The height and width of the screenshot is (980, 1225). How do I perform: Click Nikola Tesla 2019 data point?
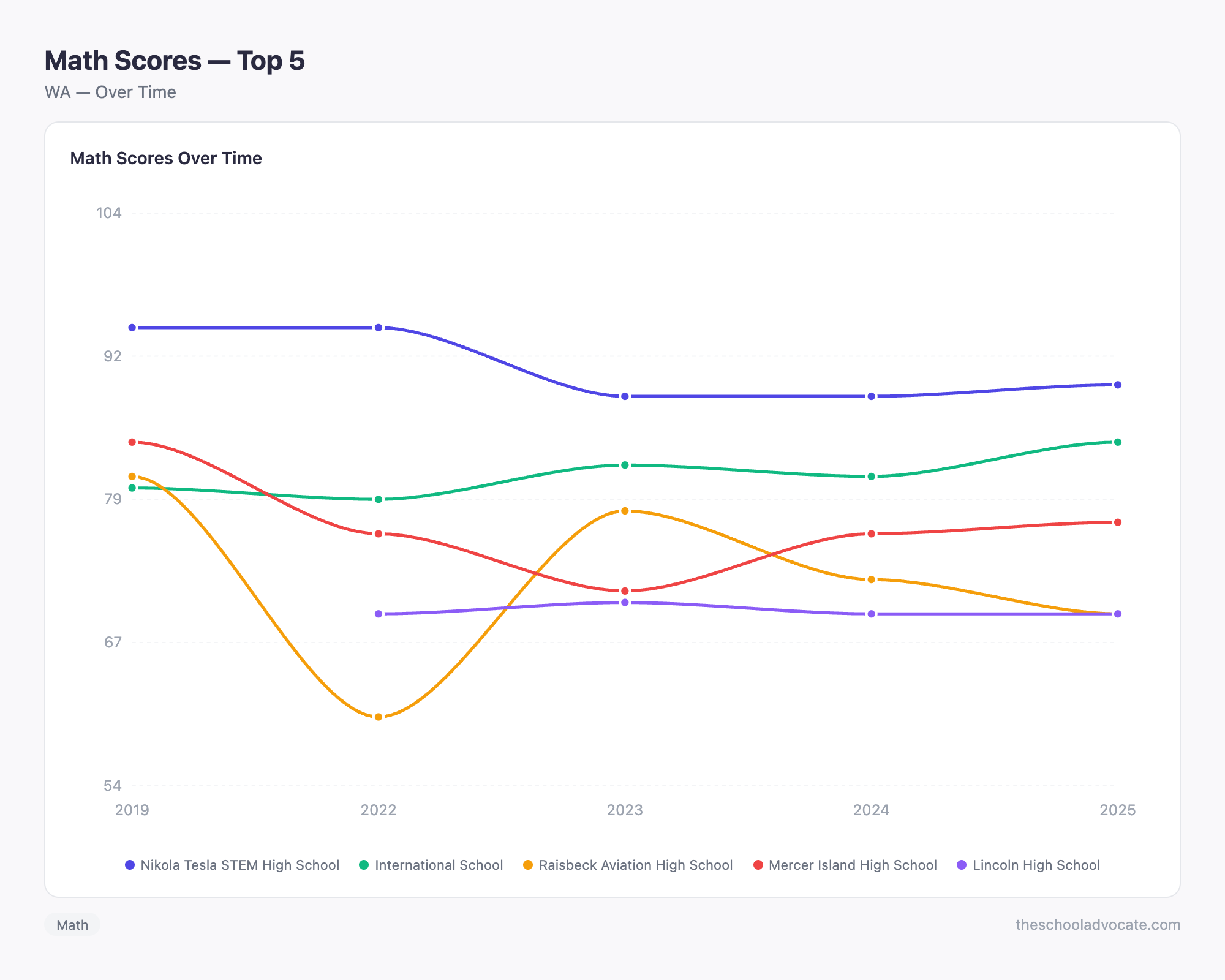132,328
